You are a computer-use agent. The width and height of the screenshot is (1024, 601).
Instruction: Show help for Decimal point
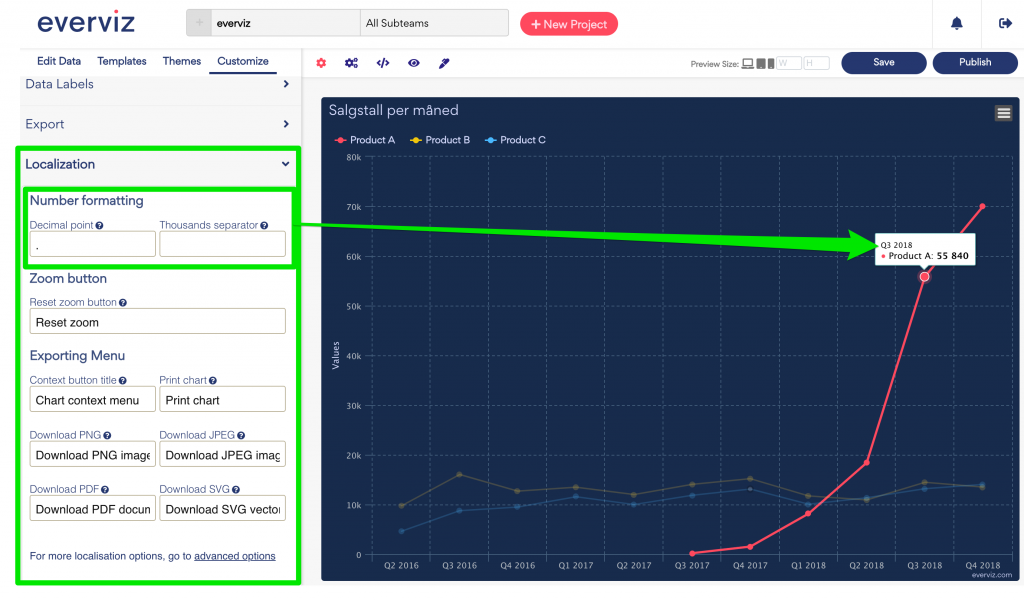coord(99,225)
